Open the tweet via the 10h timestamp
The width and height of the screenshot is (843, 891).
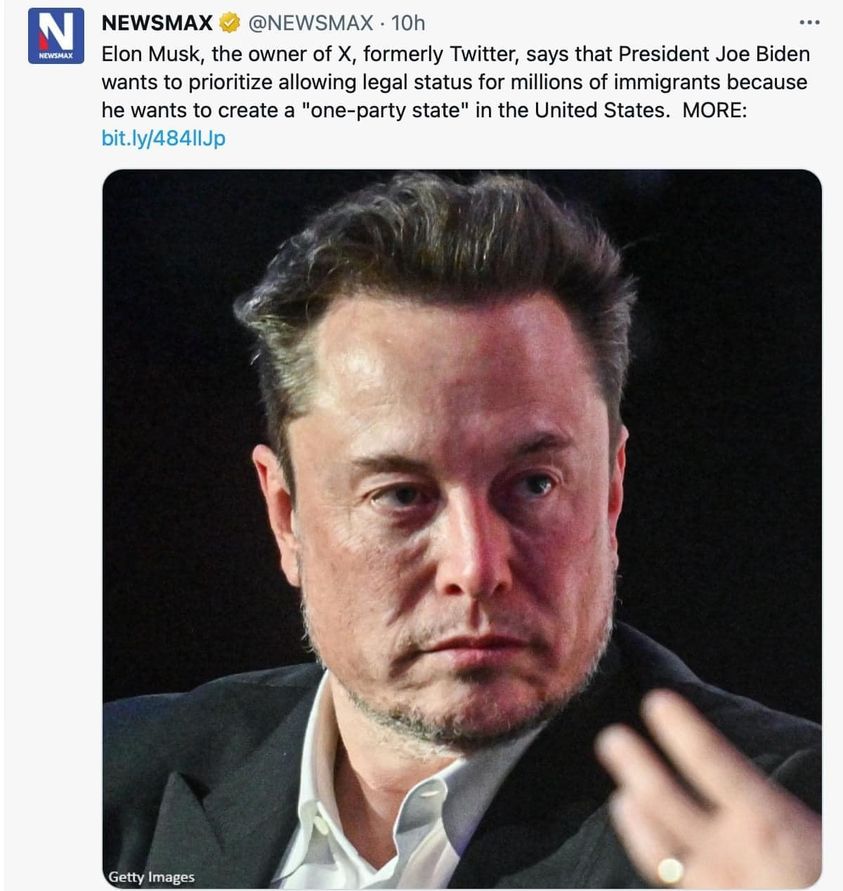[x=408, y=23]
